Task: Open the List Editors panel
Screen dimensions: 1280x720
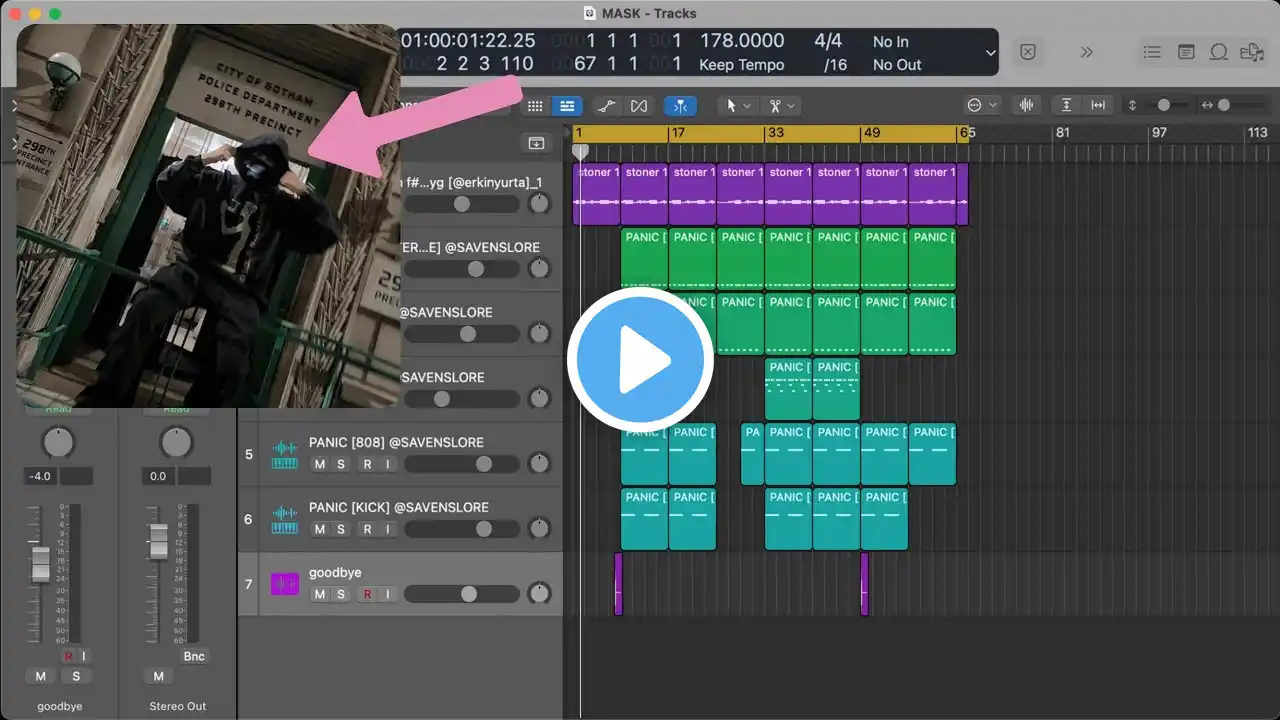Action: pyautogui.click(x=1152, y=52)
